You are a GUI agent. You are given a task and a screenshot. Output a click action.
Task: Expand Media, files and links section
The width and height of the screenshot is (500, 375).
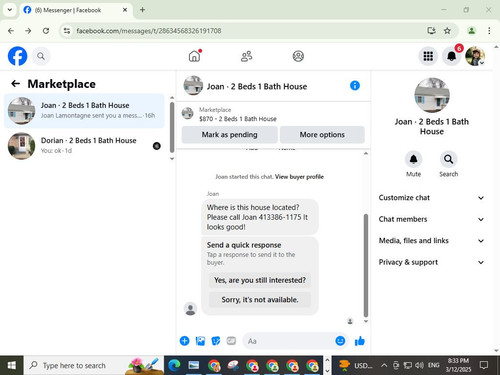pyautogui.click(x=431, y=241)
